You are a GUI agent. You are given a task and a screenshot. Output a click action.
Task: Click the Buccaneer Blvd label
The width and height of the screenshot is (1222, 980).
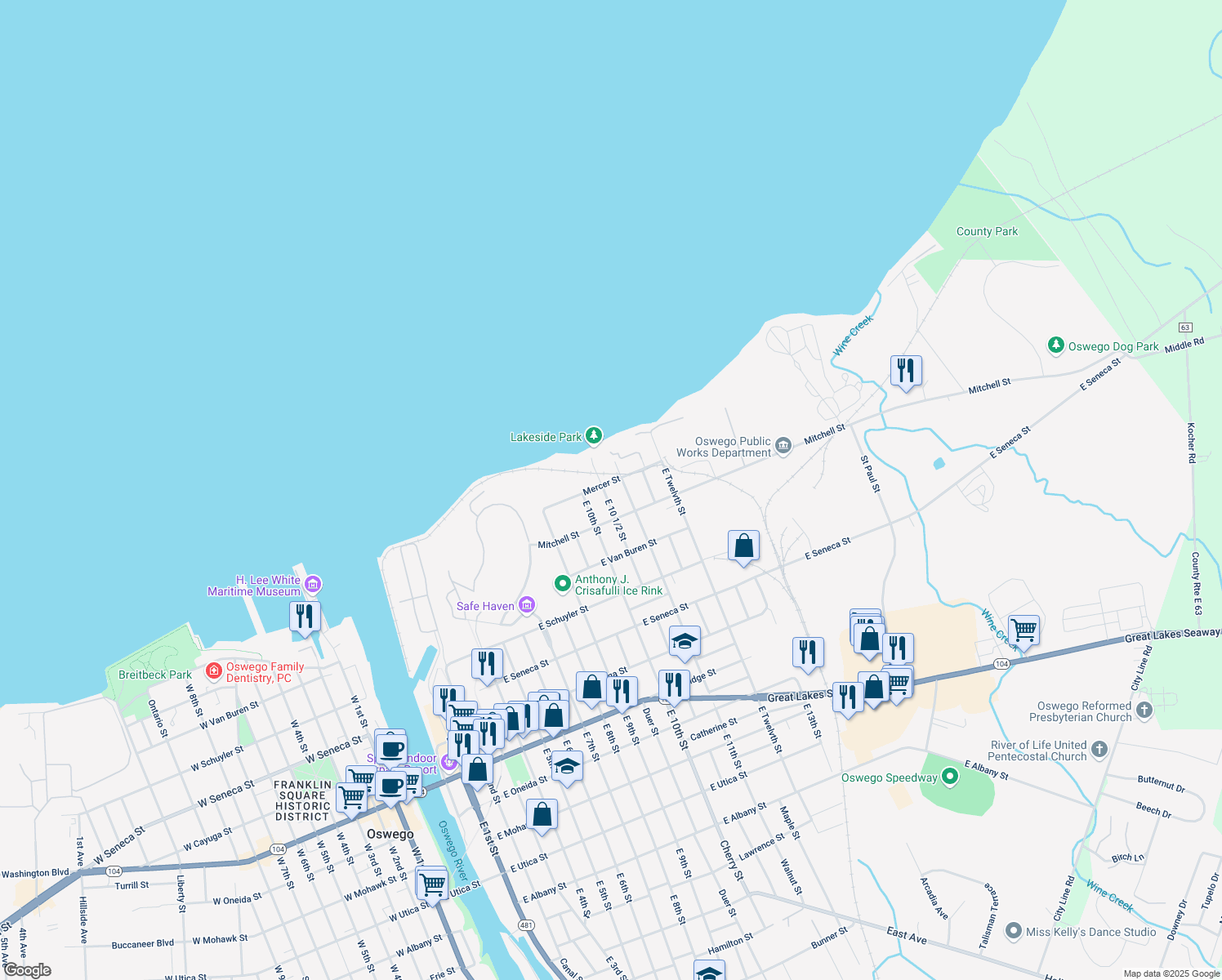click(x=143, y=944)
